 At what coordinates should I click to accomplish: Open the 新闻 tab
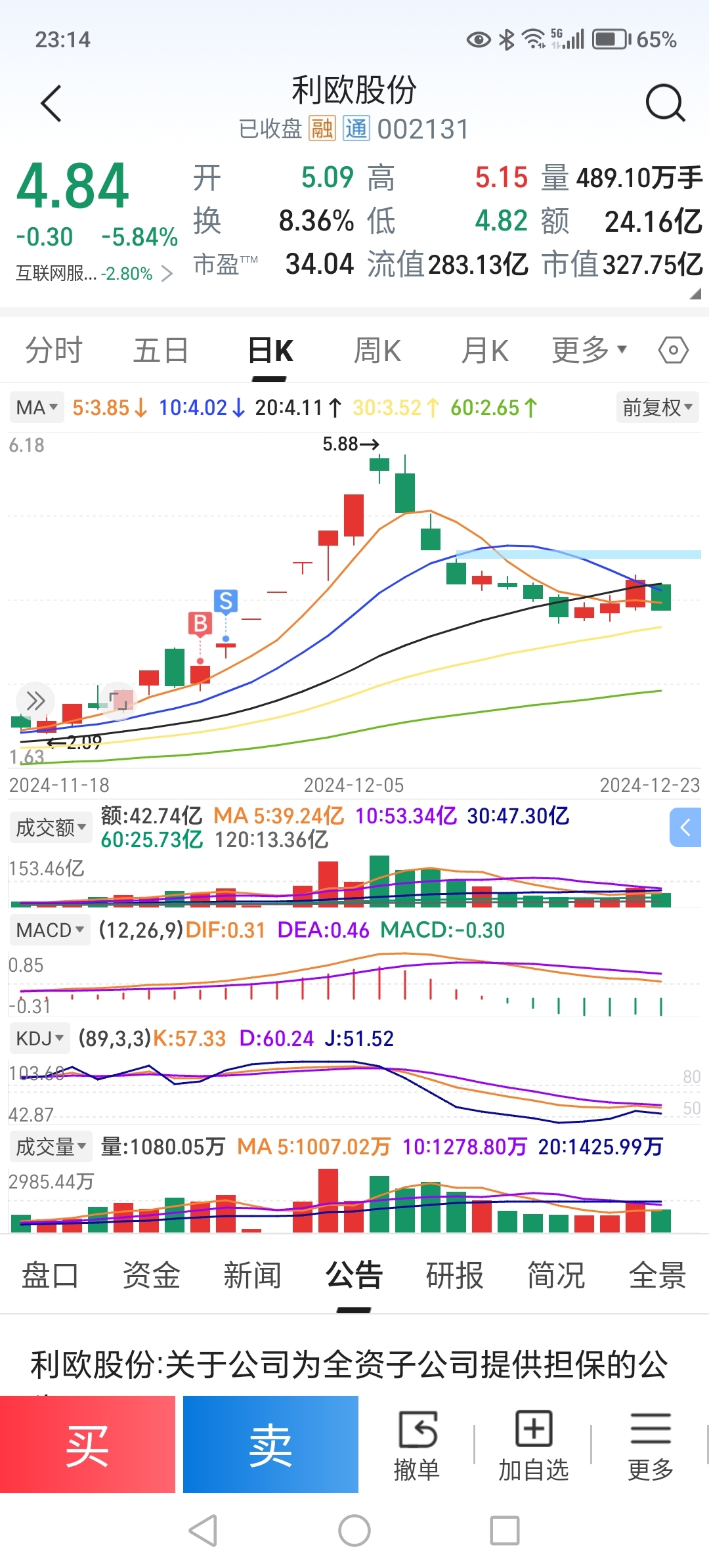tap(253, 1275)
